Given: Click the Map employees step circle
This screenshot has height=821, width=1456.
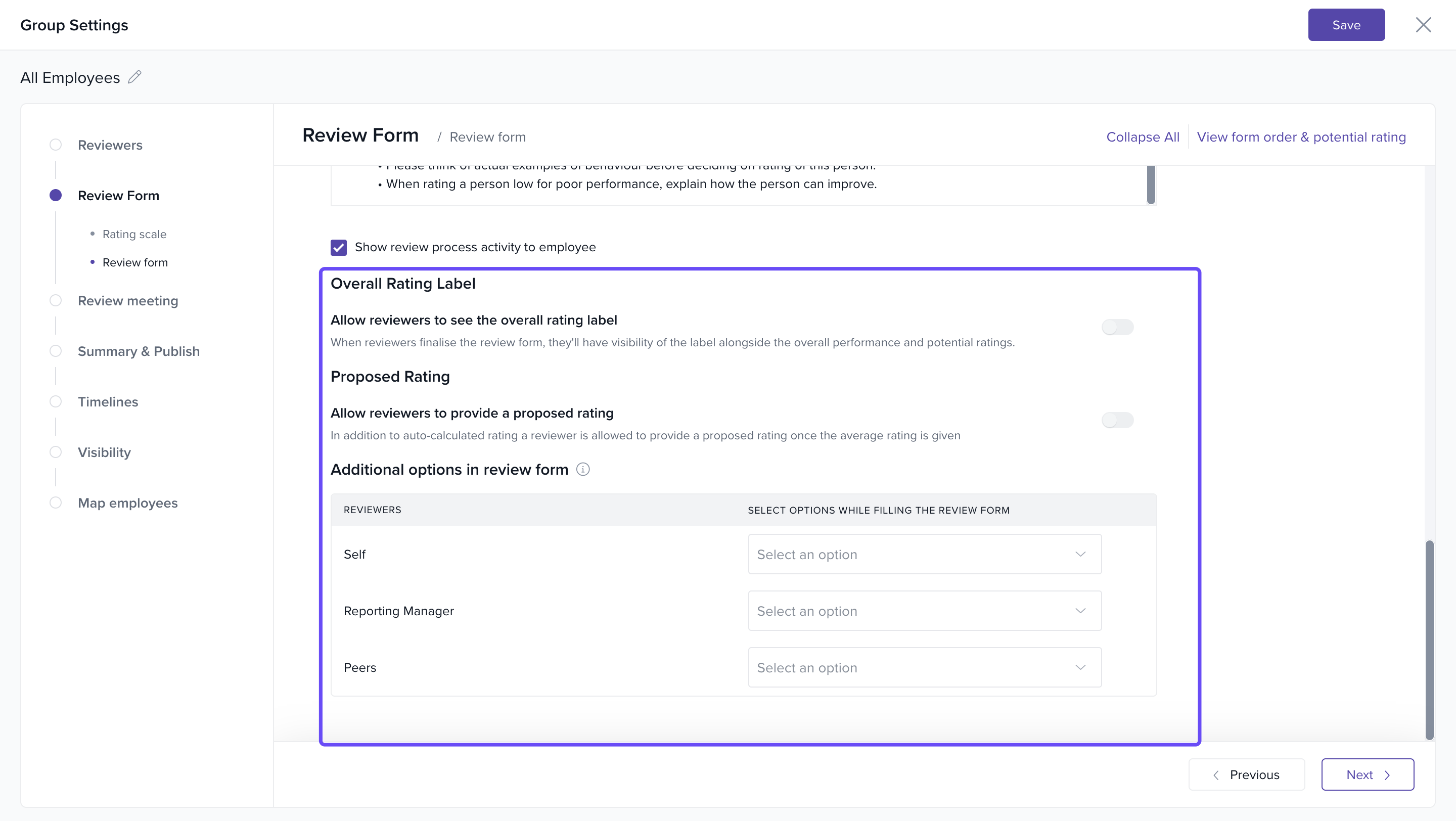Looking at the screenshot, I should [x=56, y=503].
